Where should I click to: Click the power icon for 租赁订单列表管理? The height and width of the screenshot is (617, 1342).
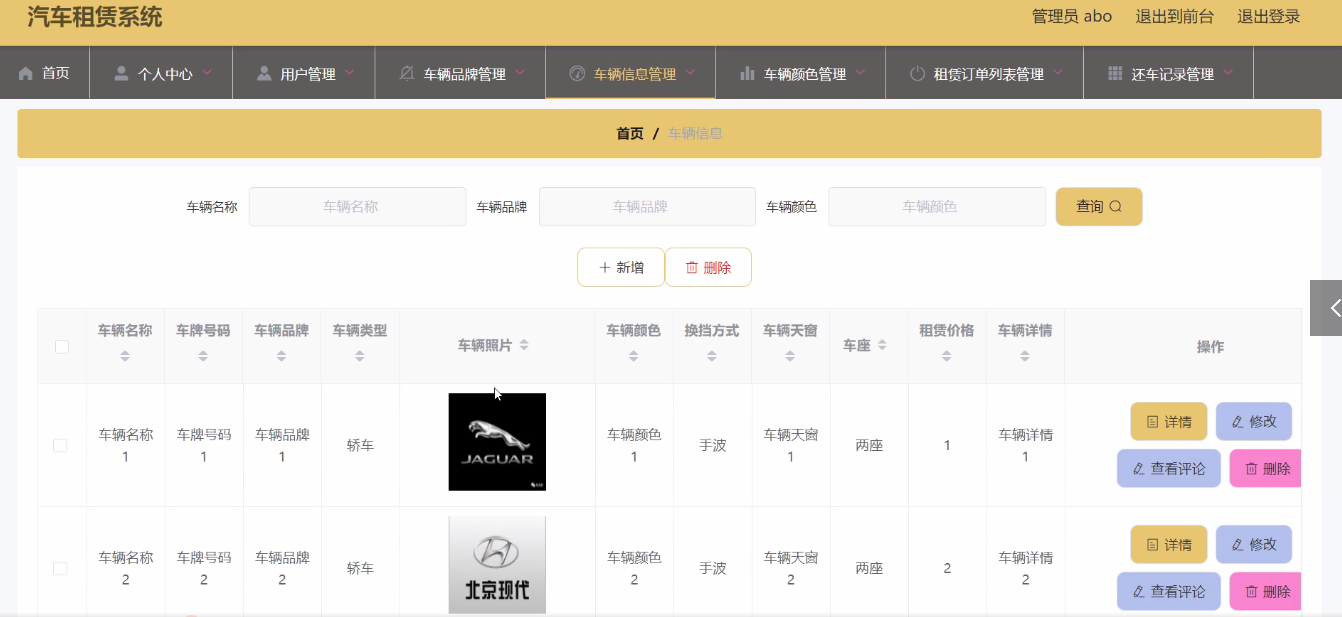coord(917,74)
